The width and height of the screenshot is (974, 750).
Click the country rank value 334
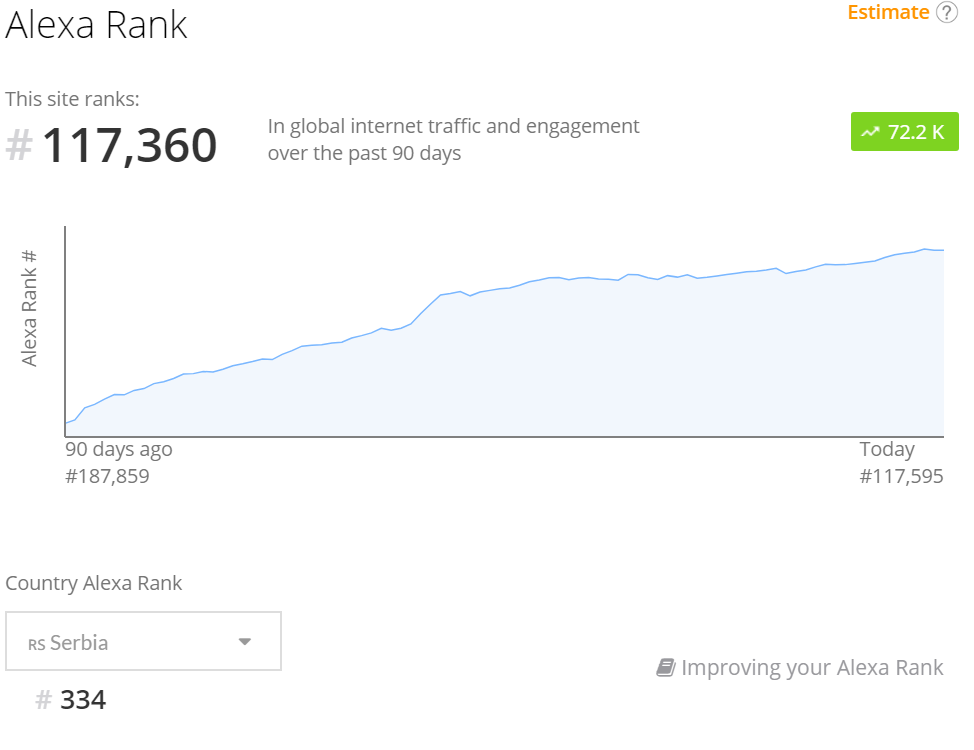(83, 700)
